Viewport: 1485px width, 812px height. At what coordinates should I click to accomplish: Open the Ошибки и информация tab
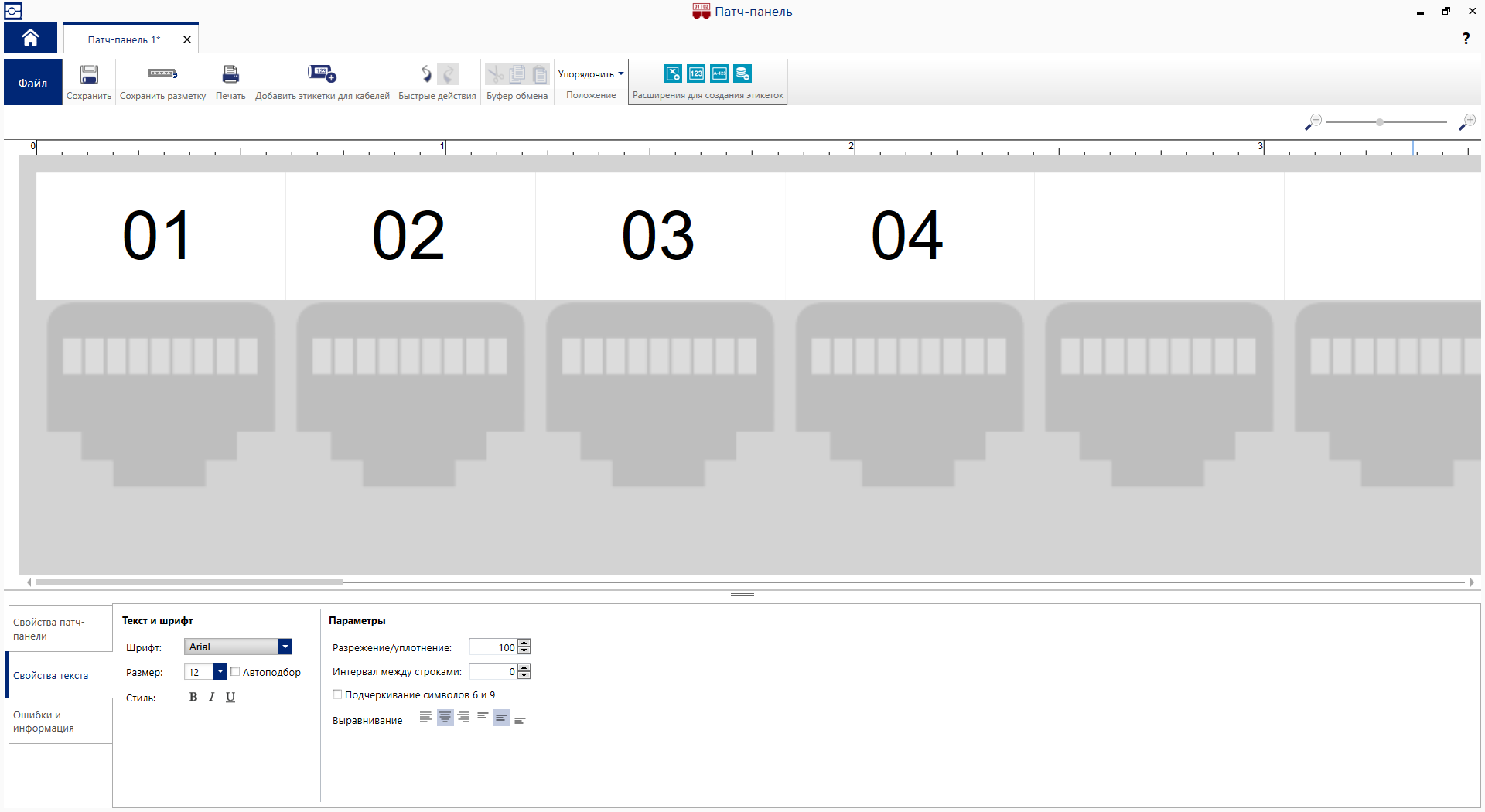(x=60, y=721)
